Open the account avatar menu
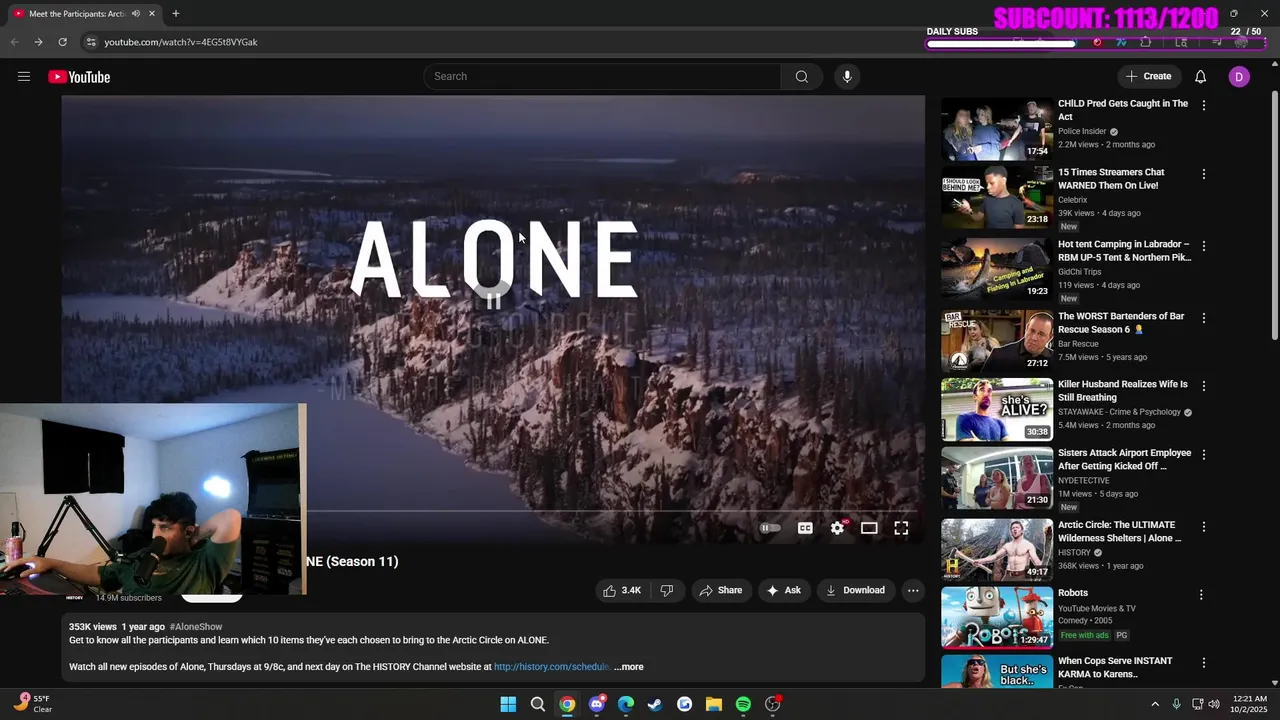Screen dimensions: 1280x720 click(1239, 77)
